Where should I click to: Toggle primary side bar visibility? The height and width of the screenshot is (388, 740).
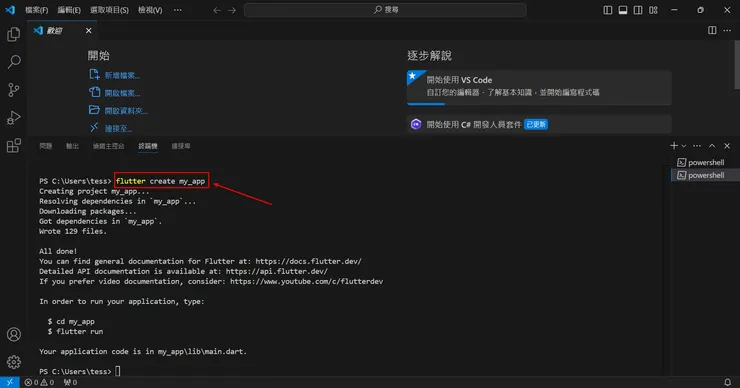[x=608, y=10]
